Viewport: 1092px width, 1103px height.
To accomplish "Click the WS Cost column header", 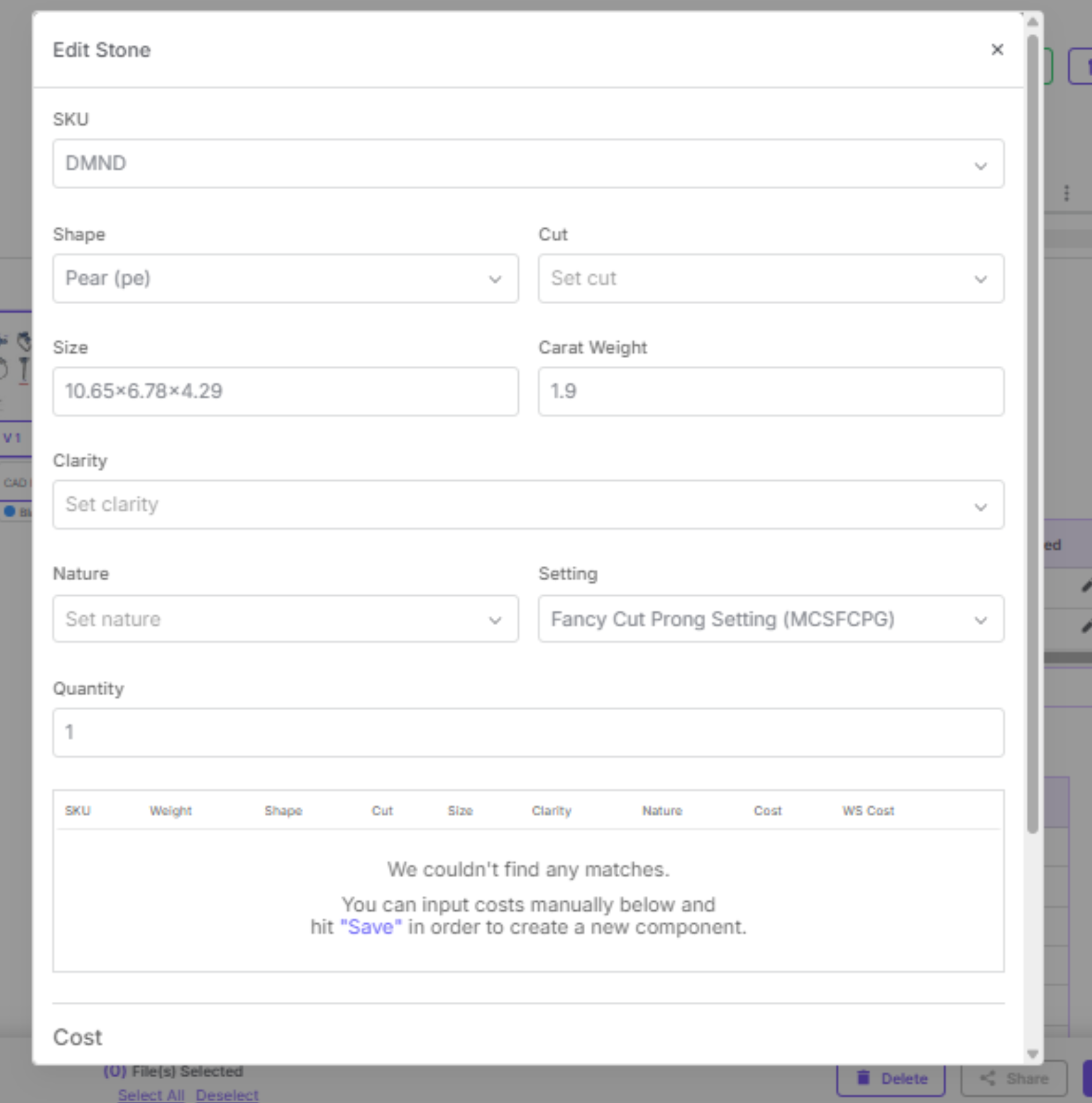I will coord(867,811).
